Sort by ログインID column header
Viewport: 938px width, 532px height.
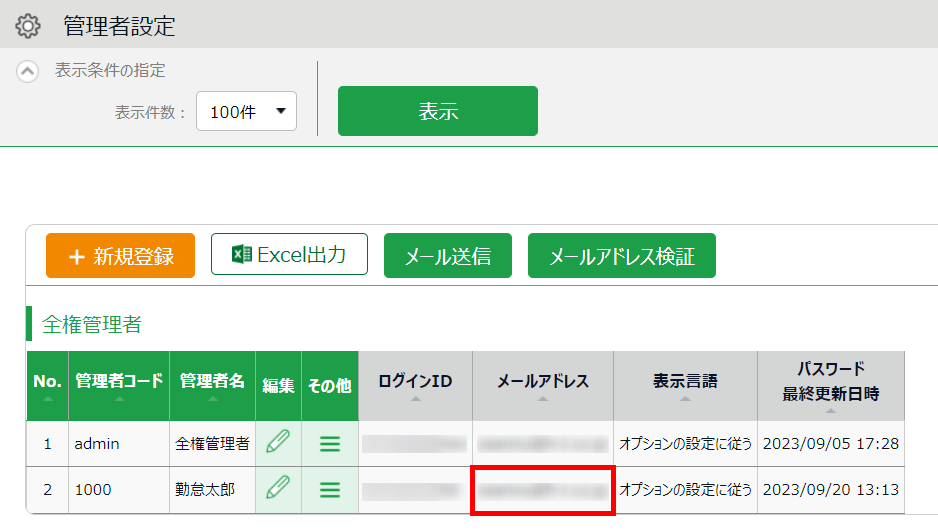click(x=415, y=384)
